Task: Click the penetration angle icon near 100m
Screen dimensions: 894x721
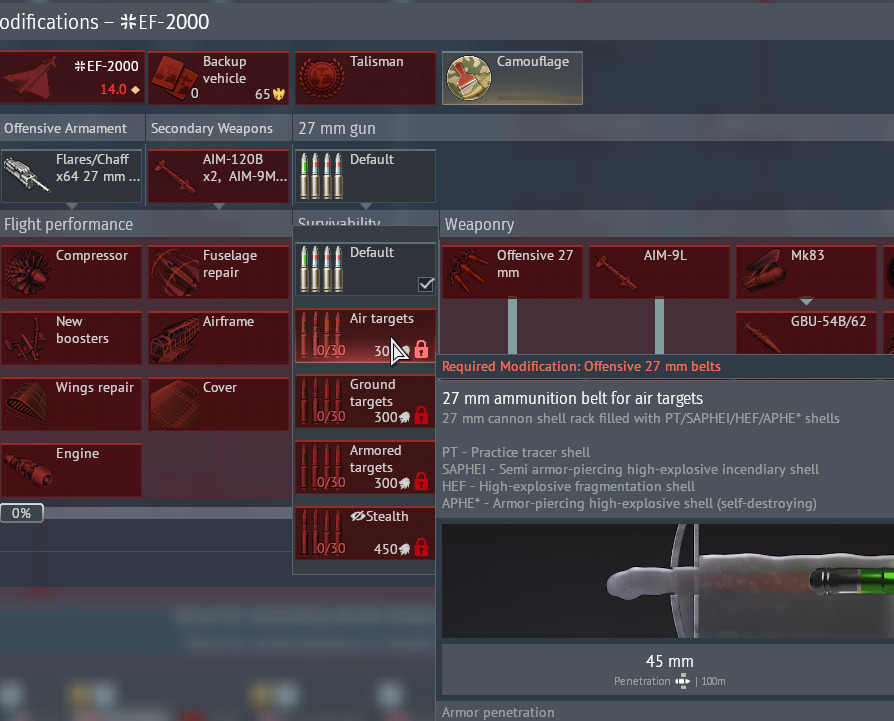Action: click(x=682, y=681)
